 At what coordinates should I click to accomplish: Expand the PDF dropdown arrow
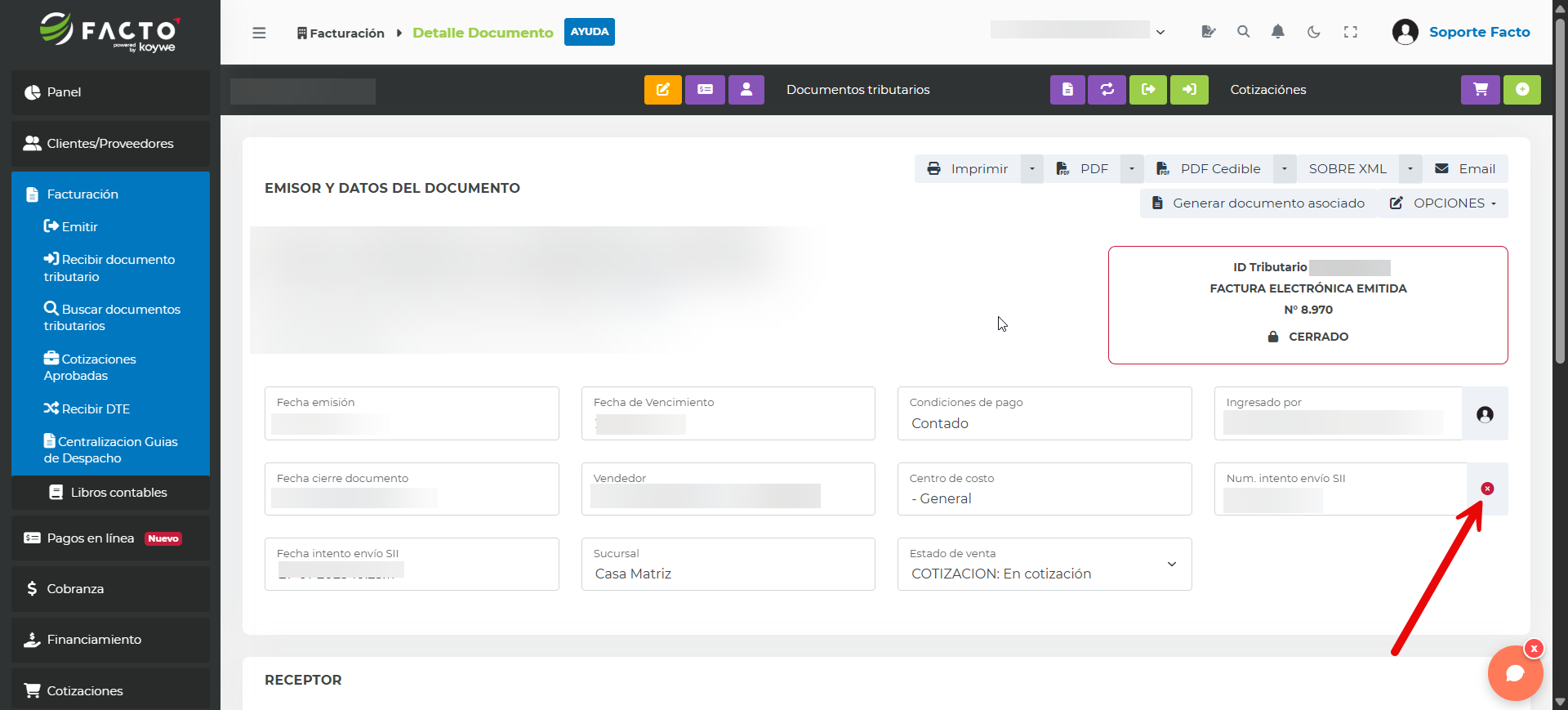1132,169
